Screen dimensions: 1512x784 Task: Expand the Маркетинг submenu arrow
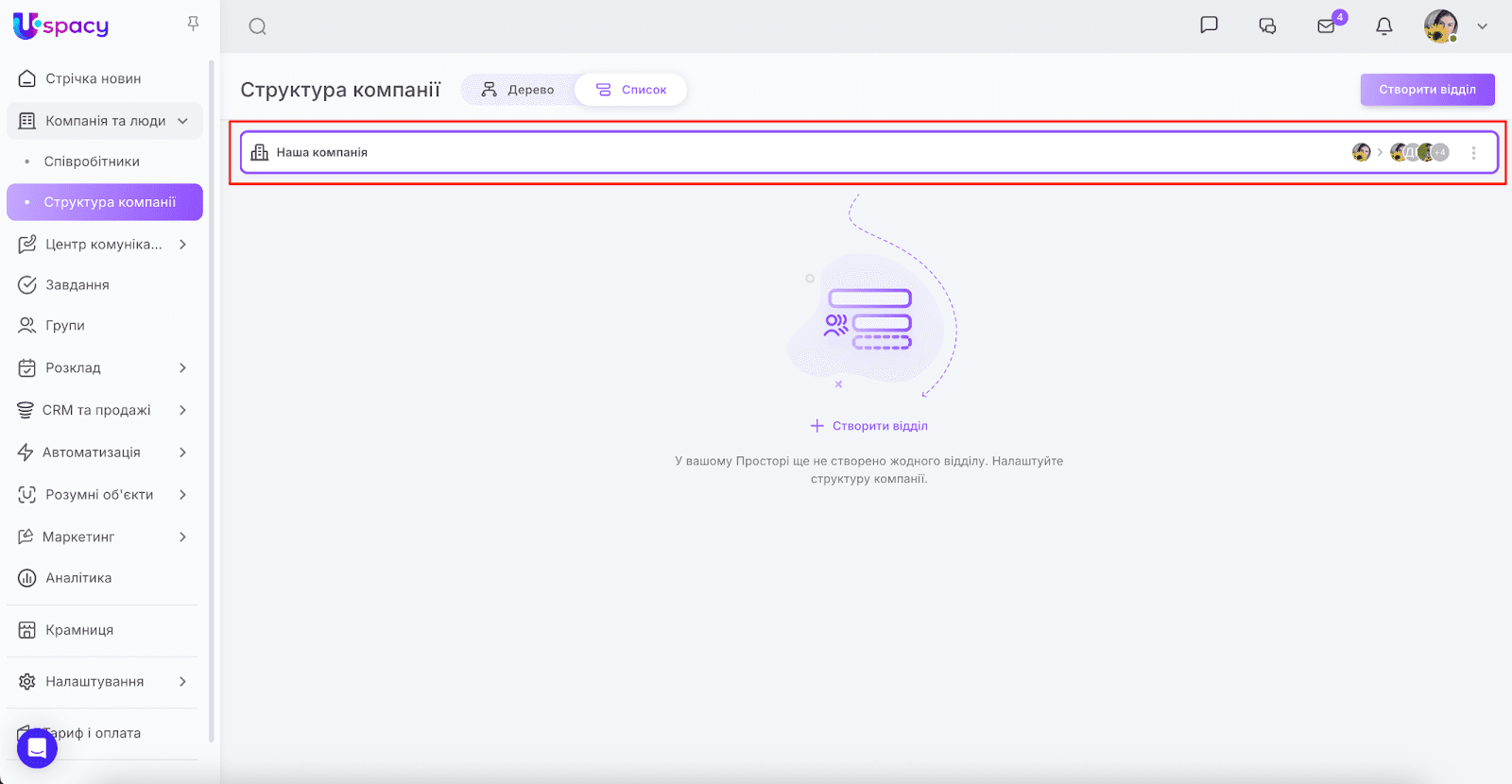[x=182, y=537]
